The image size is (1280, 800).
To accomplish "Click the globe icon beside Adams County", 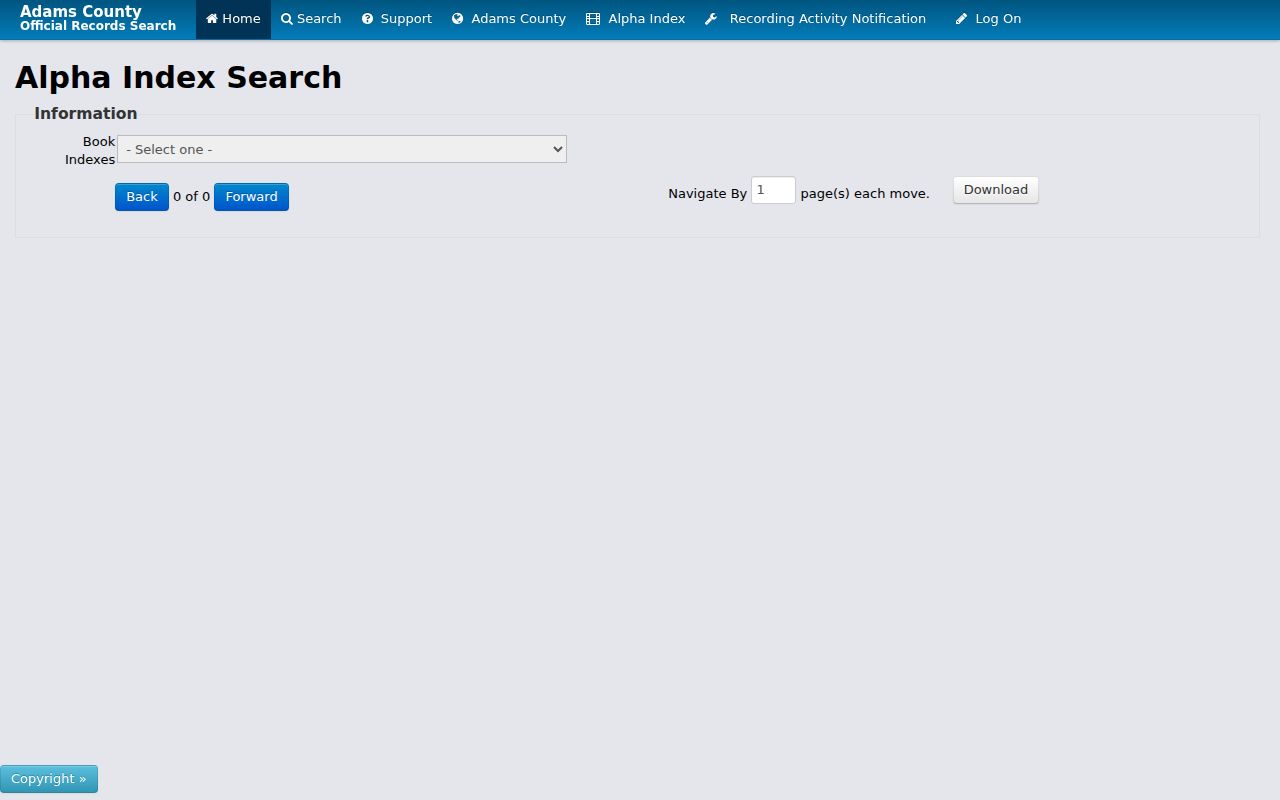I will tap(458, 19).
